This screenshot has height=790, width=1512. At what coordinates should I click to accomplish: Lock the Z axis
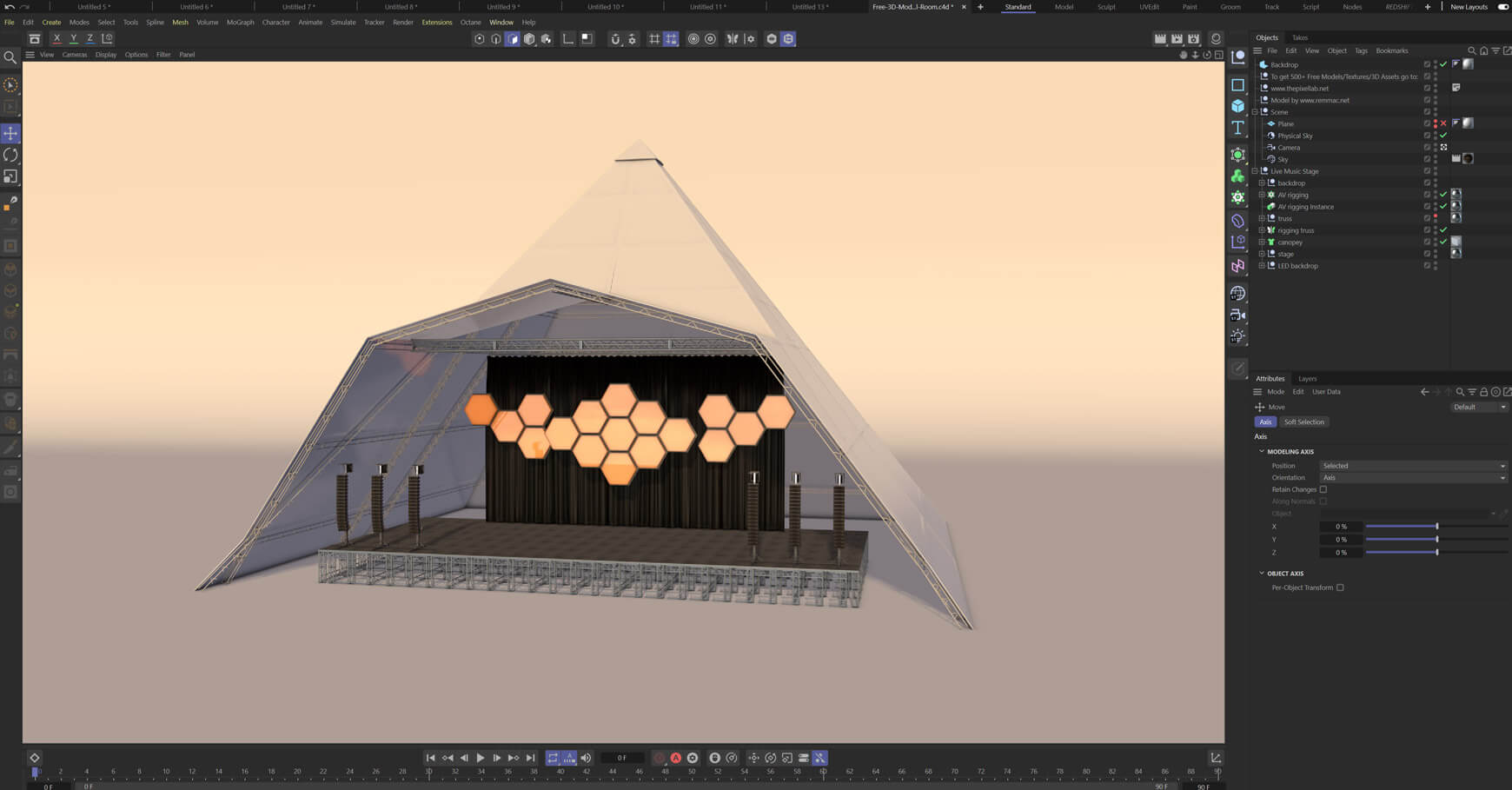click(x=90, y=38)
